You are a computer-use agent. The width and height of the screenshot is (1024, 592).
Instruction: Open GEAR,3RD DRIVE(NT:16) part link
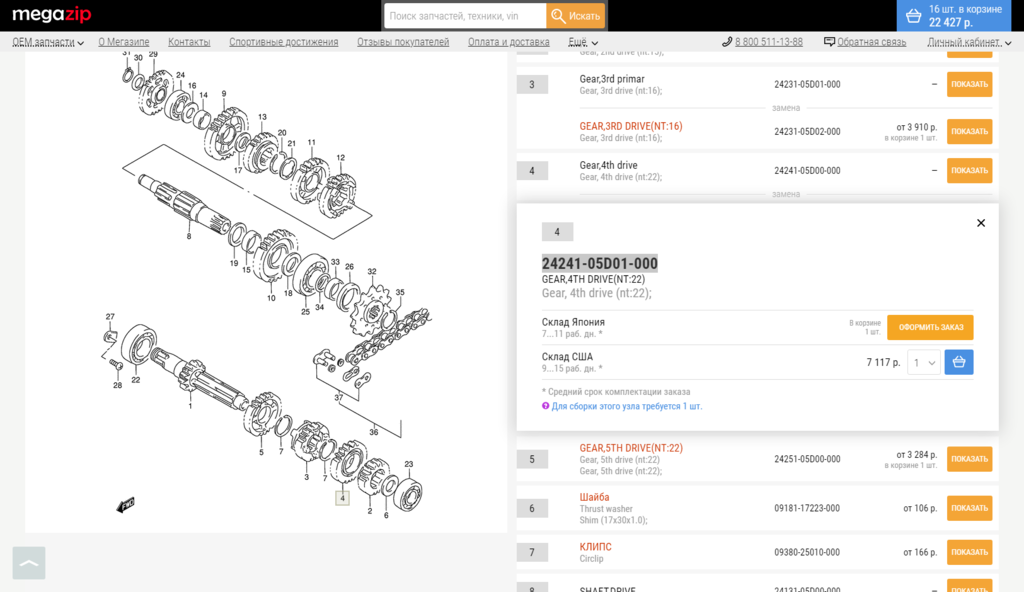(x=631, y=126)
